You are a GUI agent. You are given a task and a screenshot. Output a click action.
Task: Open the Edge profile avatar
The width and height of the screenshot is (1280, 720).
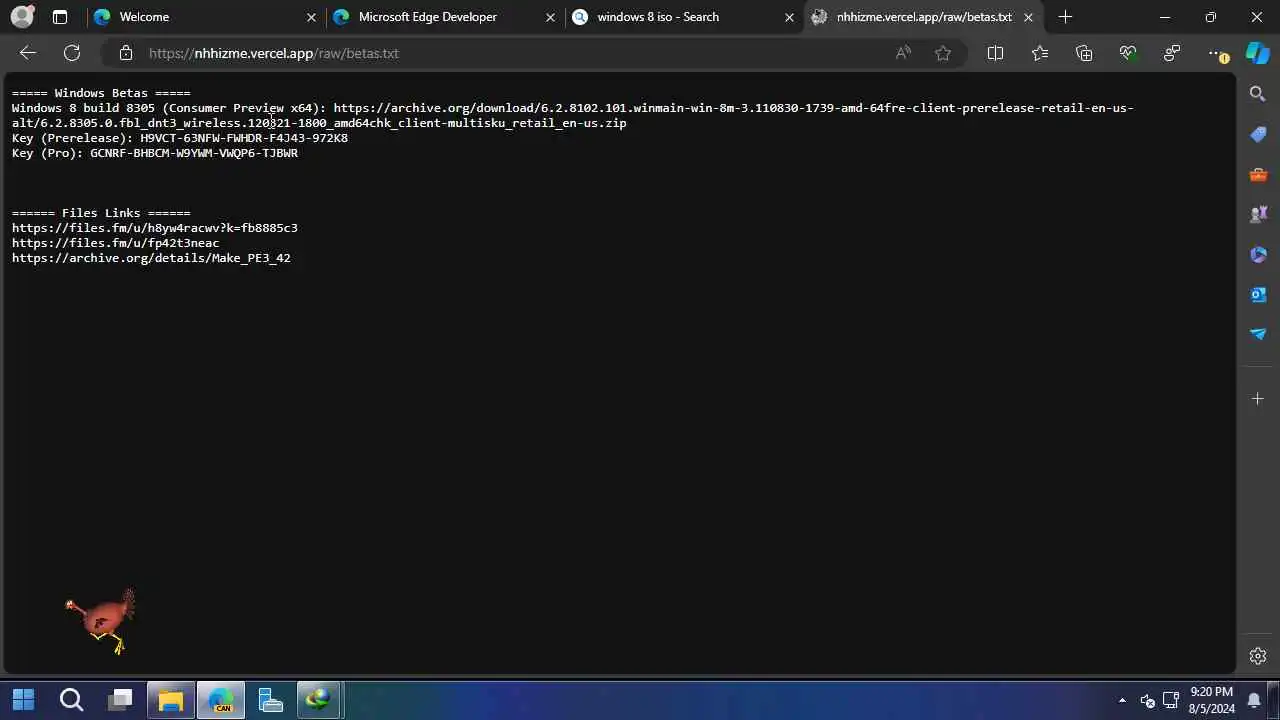[21, 17]
